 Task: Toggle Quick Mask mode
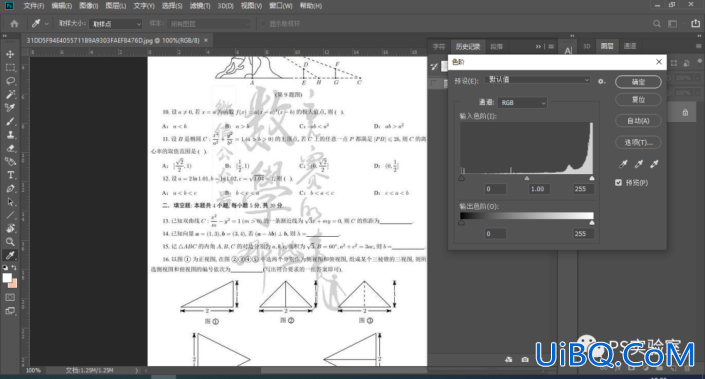tap(10, 297)
